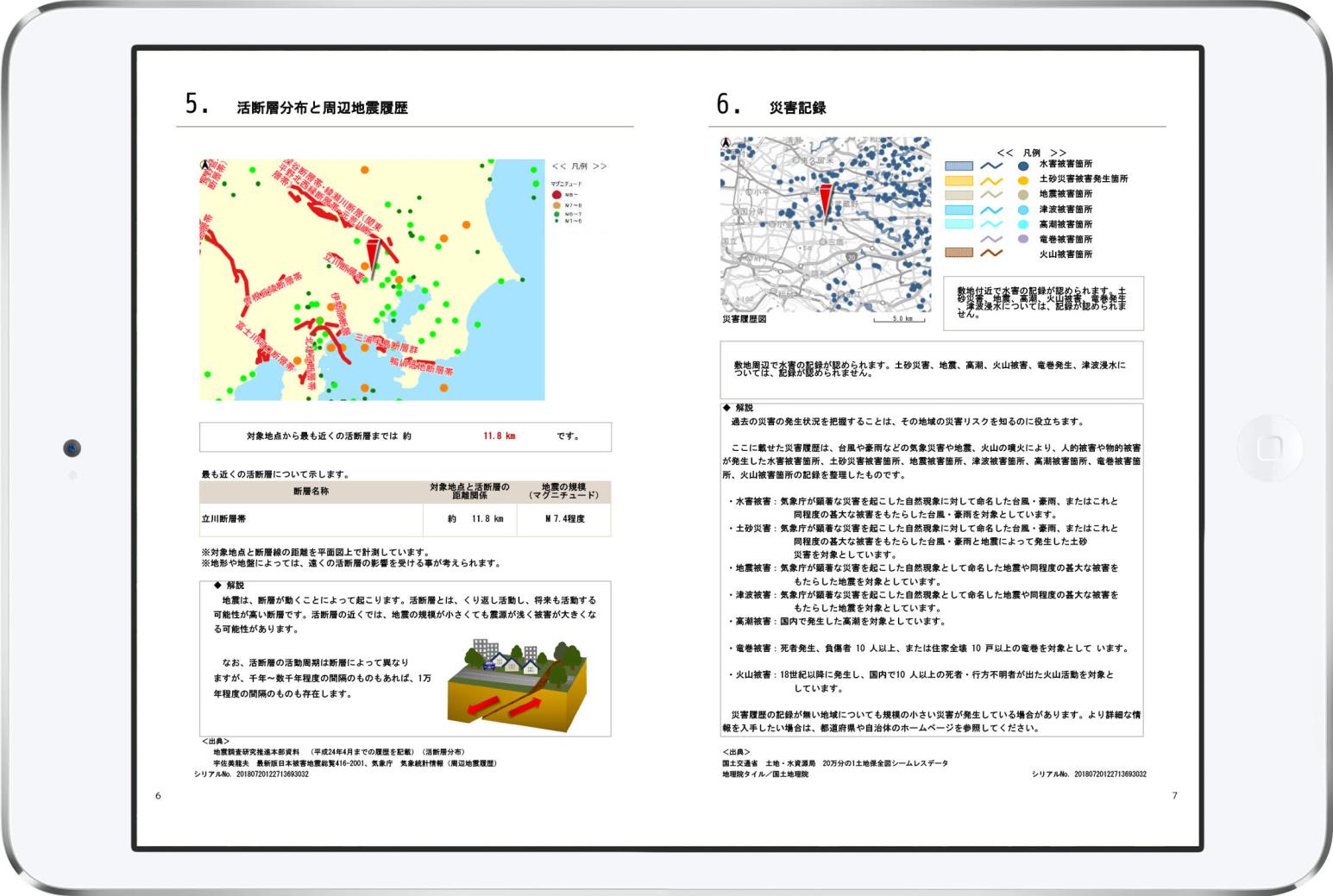
Task: Click the 地震の規模 column header
Action: point(564,492)
